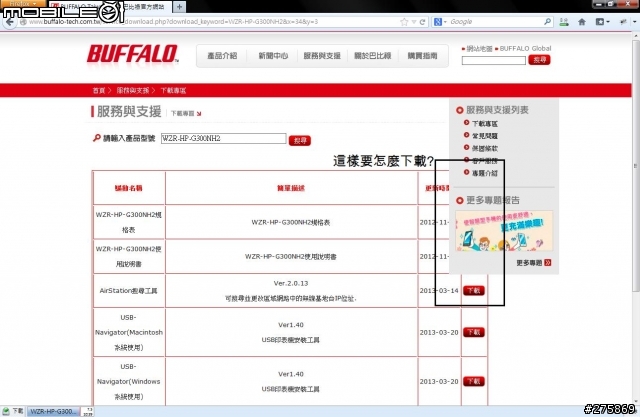Go to 首頁 in breadcrumb

pos(99,91)
